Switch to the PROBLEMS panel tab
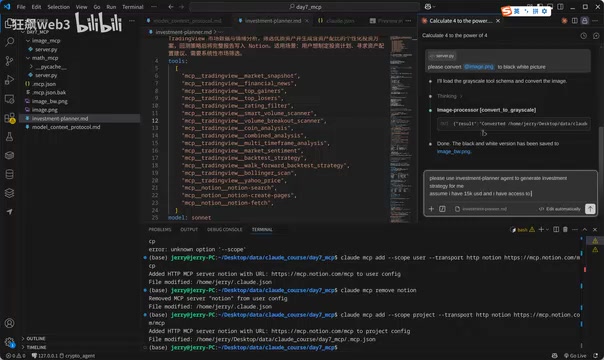Image resolution: width=604 pixels, height=360 pixels. 159,229
